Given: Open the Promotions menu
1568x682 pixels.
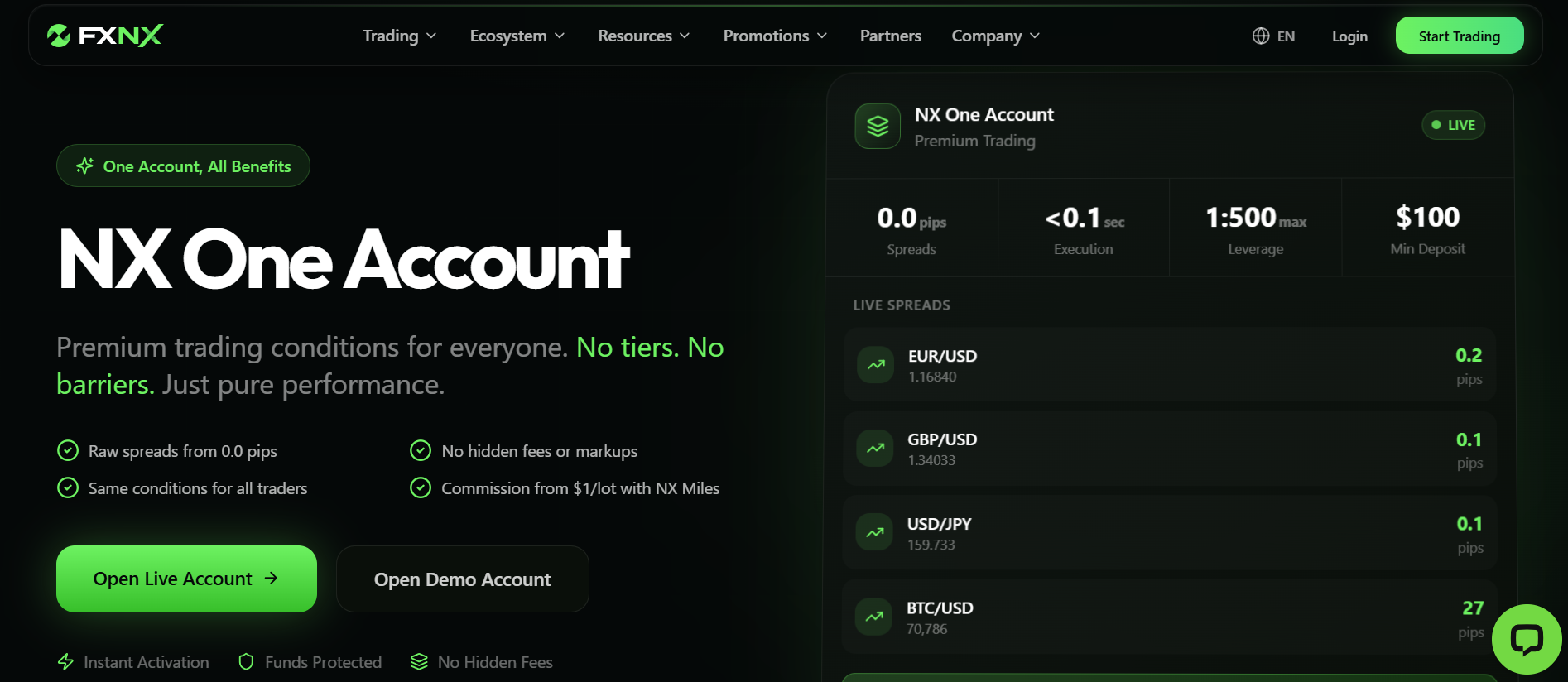Looking at the screenshot, I should click(775, 36).
